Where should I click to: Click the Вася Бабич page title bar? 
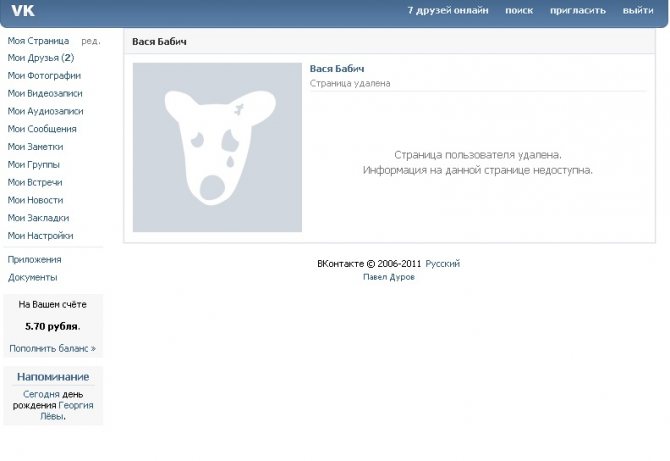[x=389, y=41]
